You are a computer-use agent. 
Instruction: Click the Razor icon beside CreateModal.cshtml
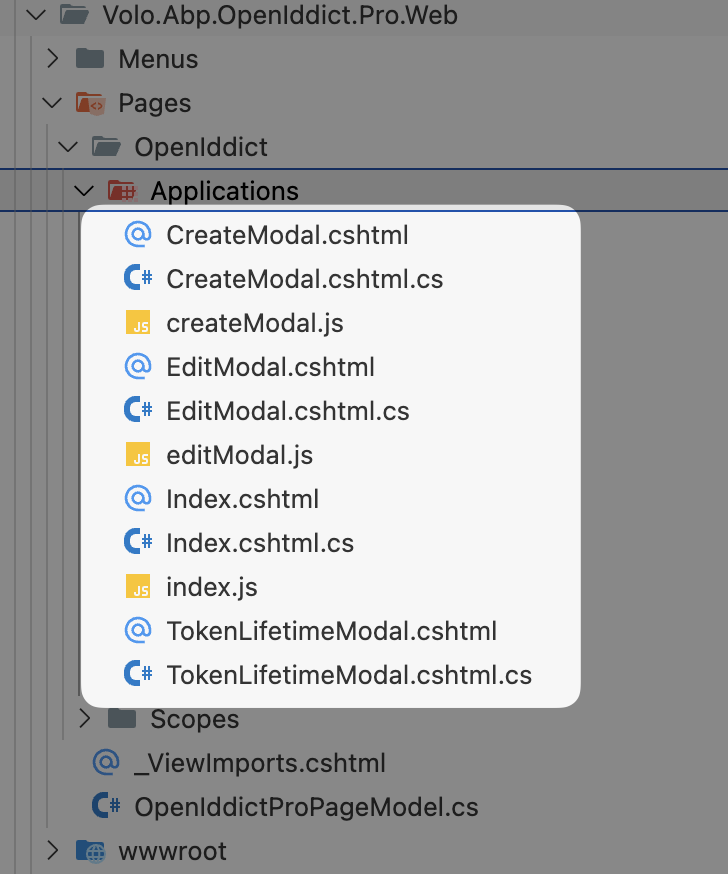[x=137, y=235]
